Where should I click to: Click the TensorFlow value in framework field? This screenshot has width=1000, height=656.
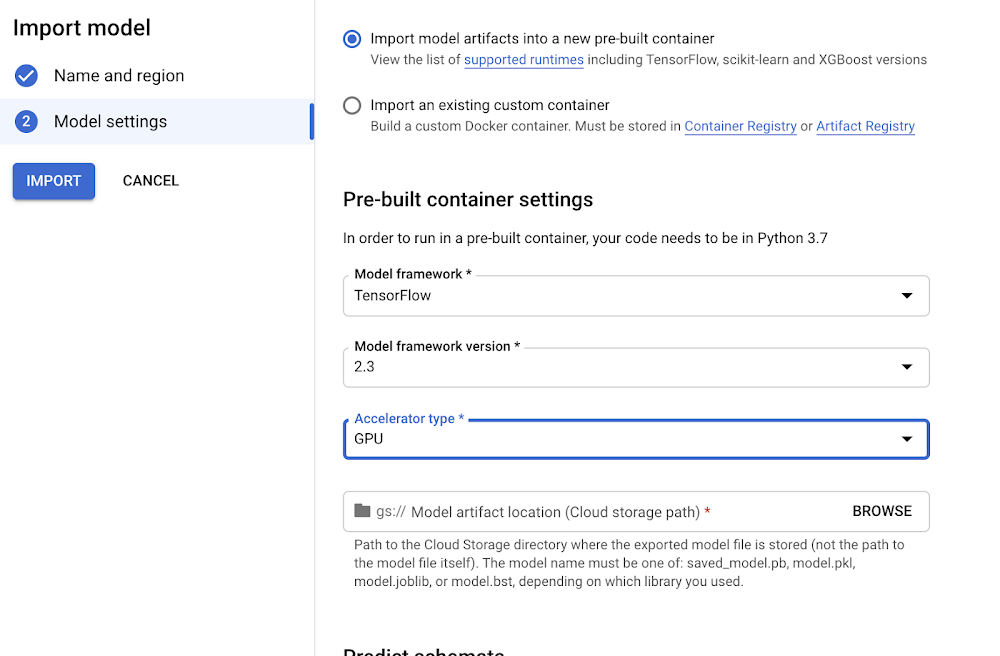(393, 296)
